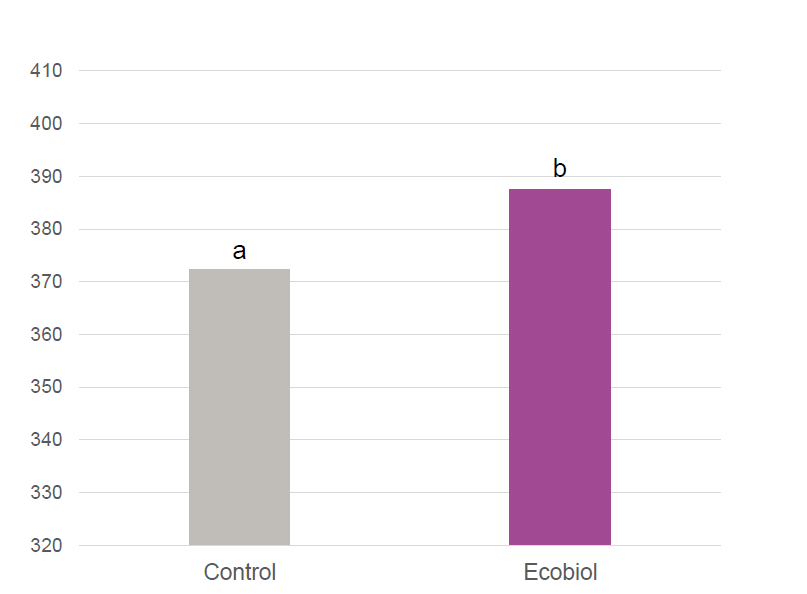Click the 340 vertical axis value
807x594 pixels.
[47, 440]
